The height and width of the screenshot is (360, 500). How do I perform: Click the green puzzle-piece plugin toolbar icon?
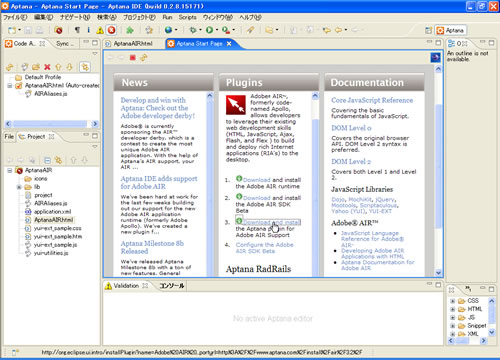(130, 30)
